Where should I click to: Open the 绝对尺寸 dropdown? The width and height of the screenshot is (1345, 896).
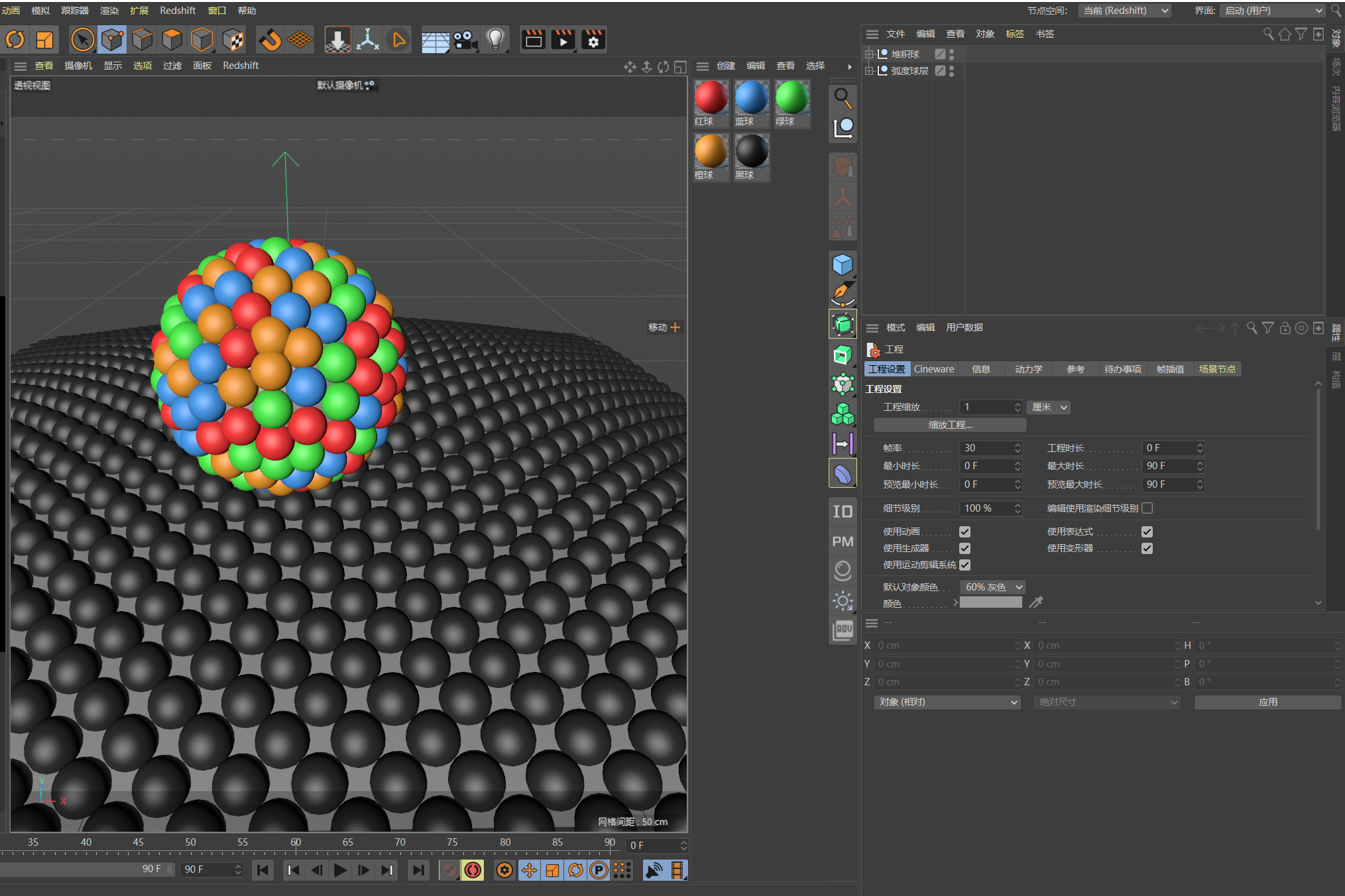pyautogui.click(x=1107, y=702)
